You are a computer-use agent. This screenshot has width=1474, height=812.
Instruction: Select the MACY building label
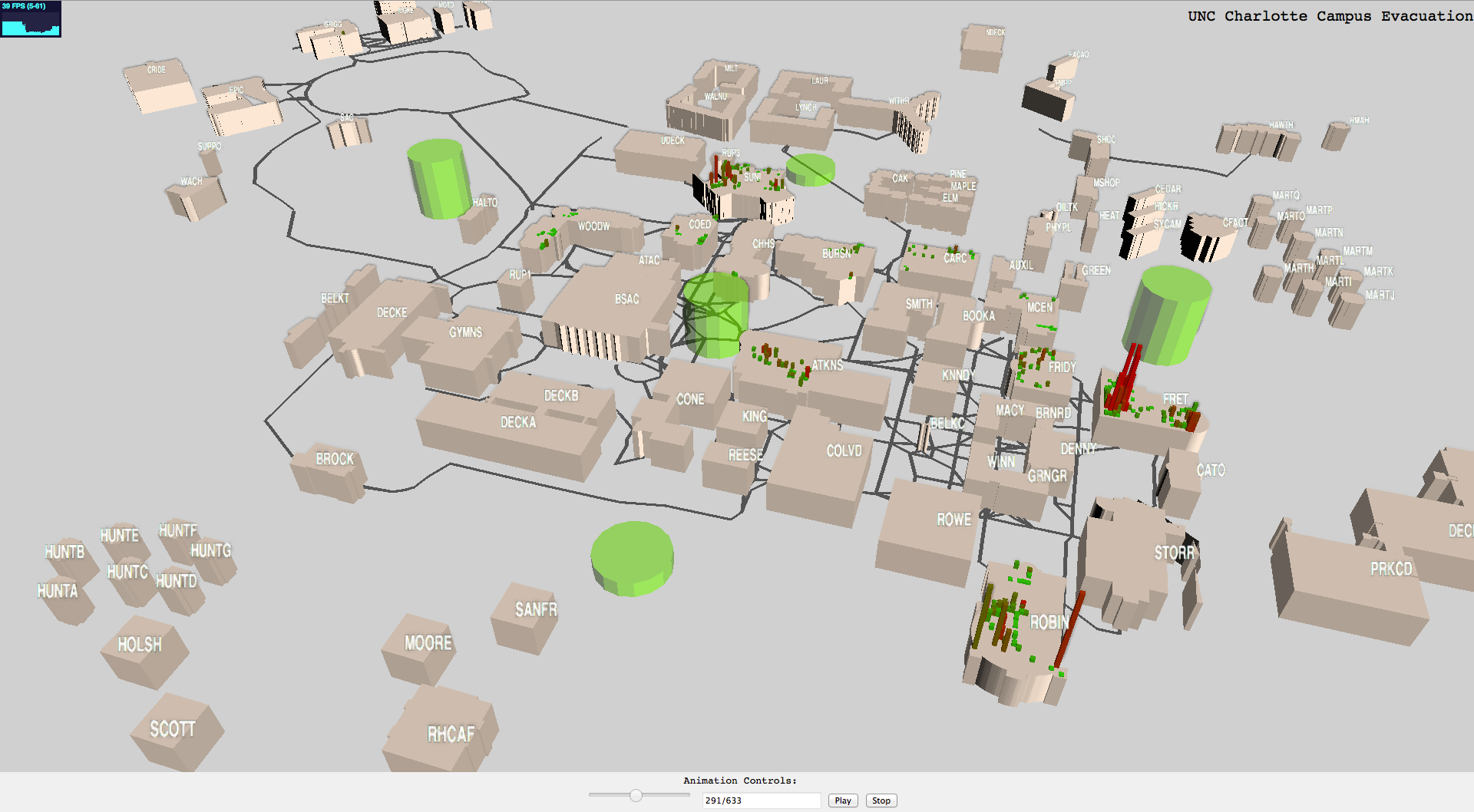[x=1010, y=411]
